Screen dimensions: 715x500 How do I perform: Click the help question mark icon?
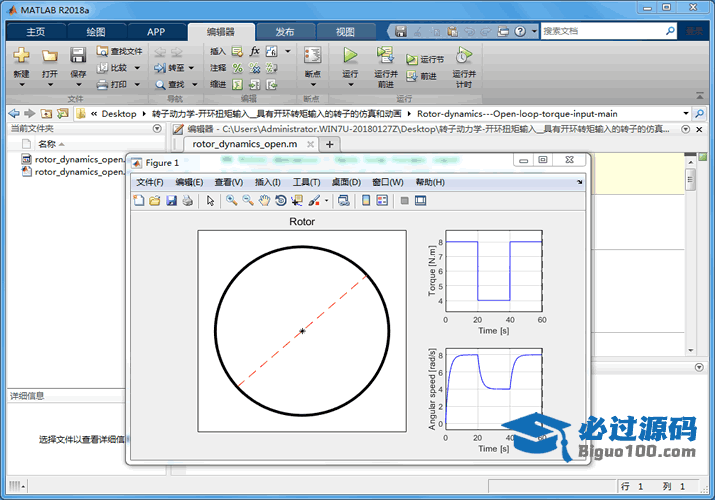pyautogui.click(x=520, y=31)
